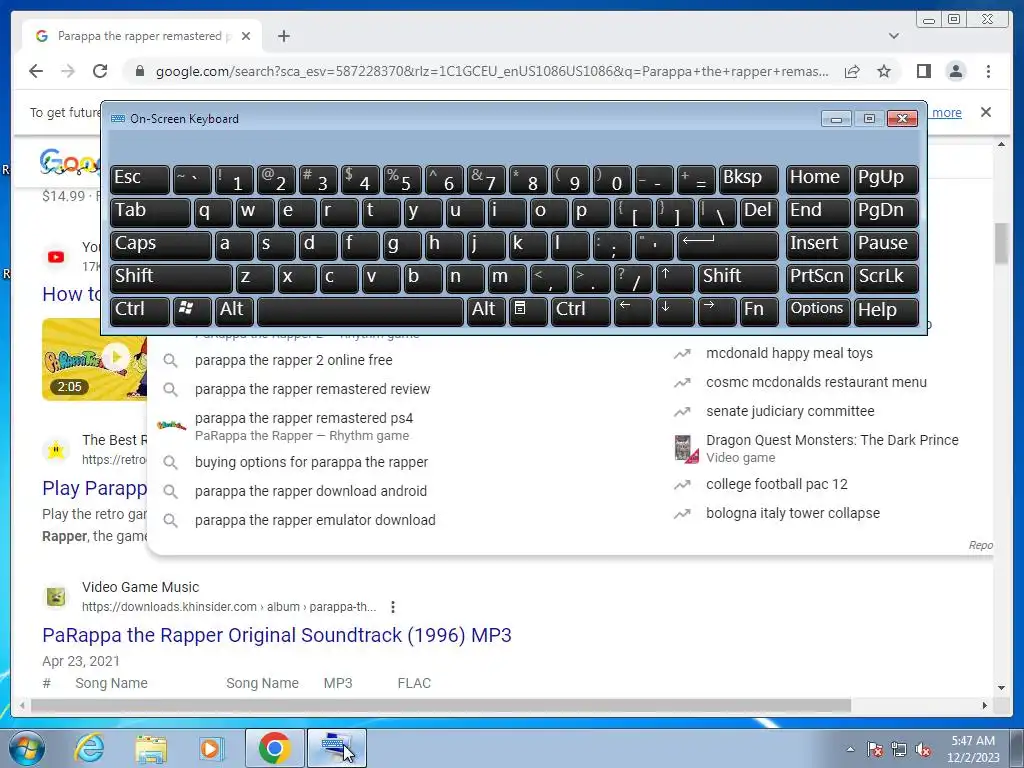Open a new Chrome tab
The width and height of the screenshot is (1024, 768).
click(x=283, y=36)
